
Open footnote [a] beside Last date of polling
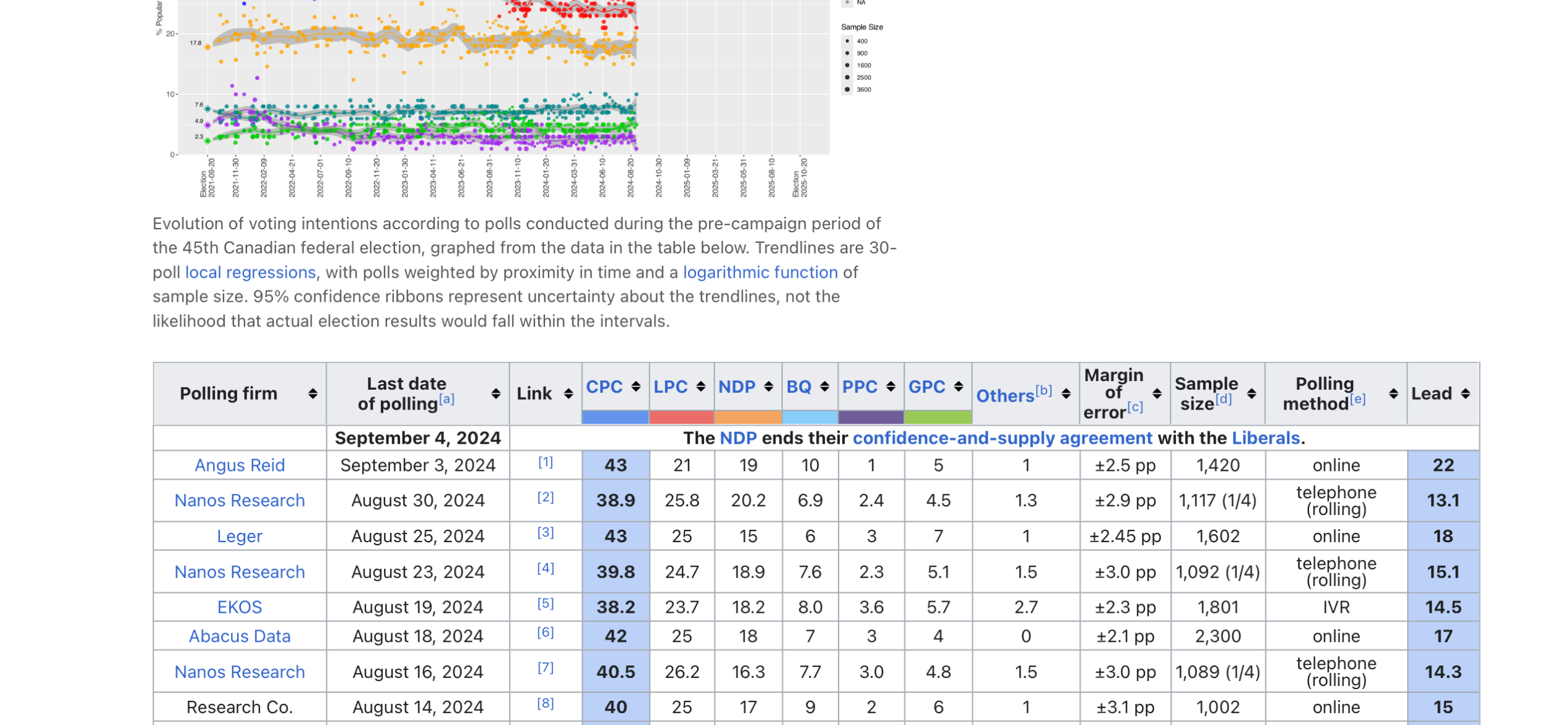pyautogui.click(x=446, y=399)
